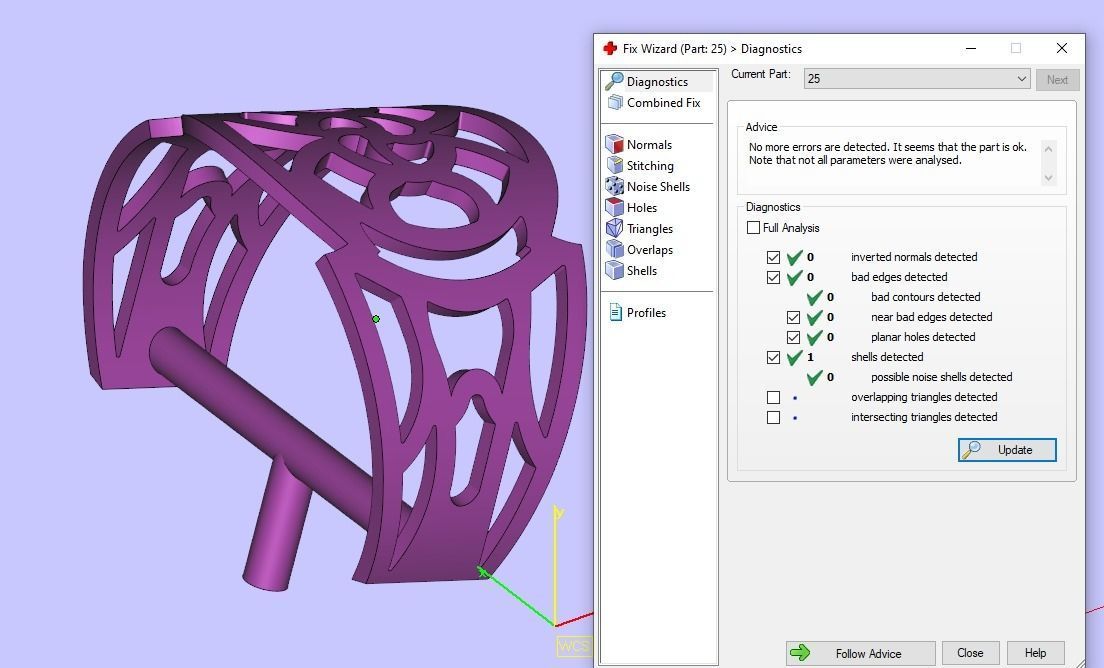Click 'possible noise shells detected' label
Viewport: 1104px width, 668px height.
pos(941,377)
